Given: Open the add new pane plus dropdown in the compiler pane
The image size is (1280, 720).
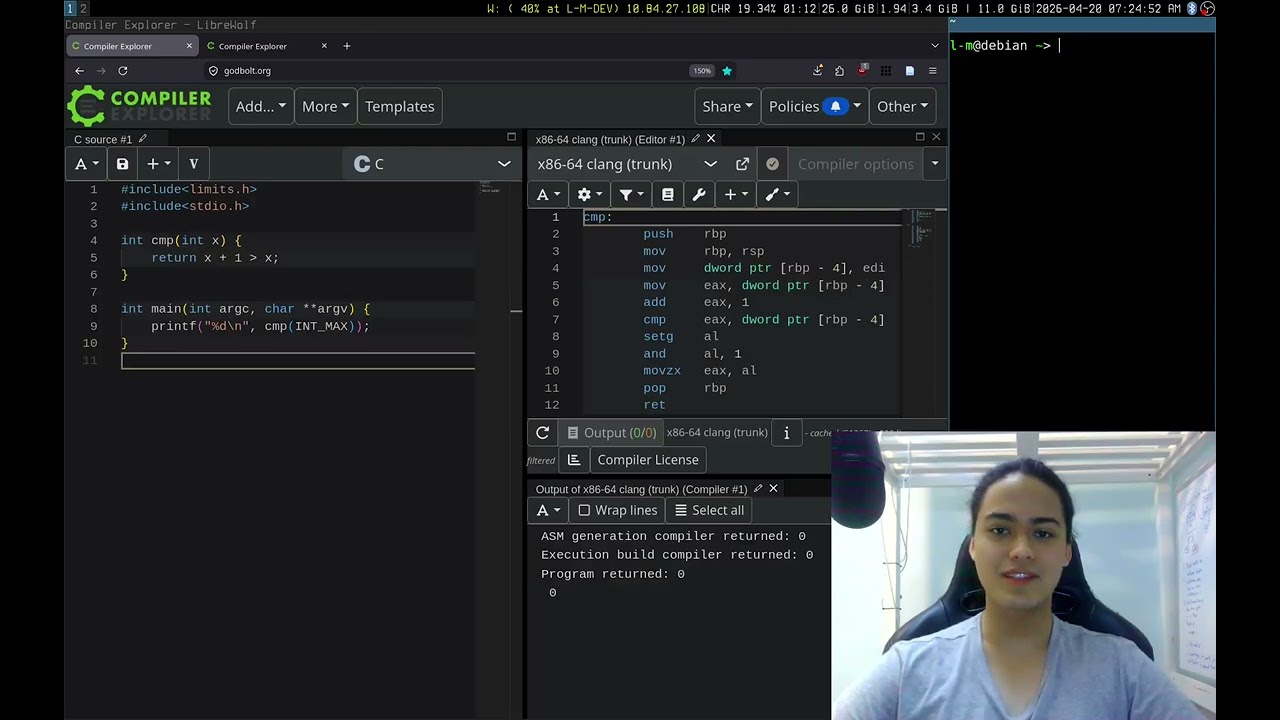Looking at the screenshot, I should click(736, 195).
